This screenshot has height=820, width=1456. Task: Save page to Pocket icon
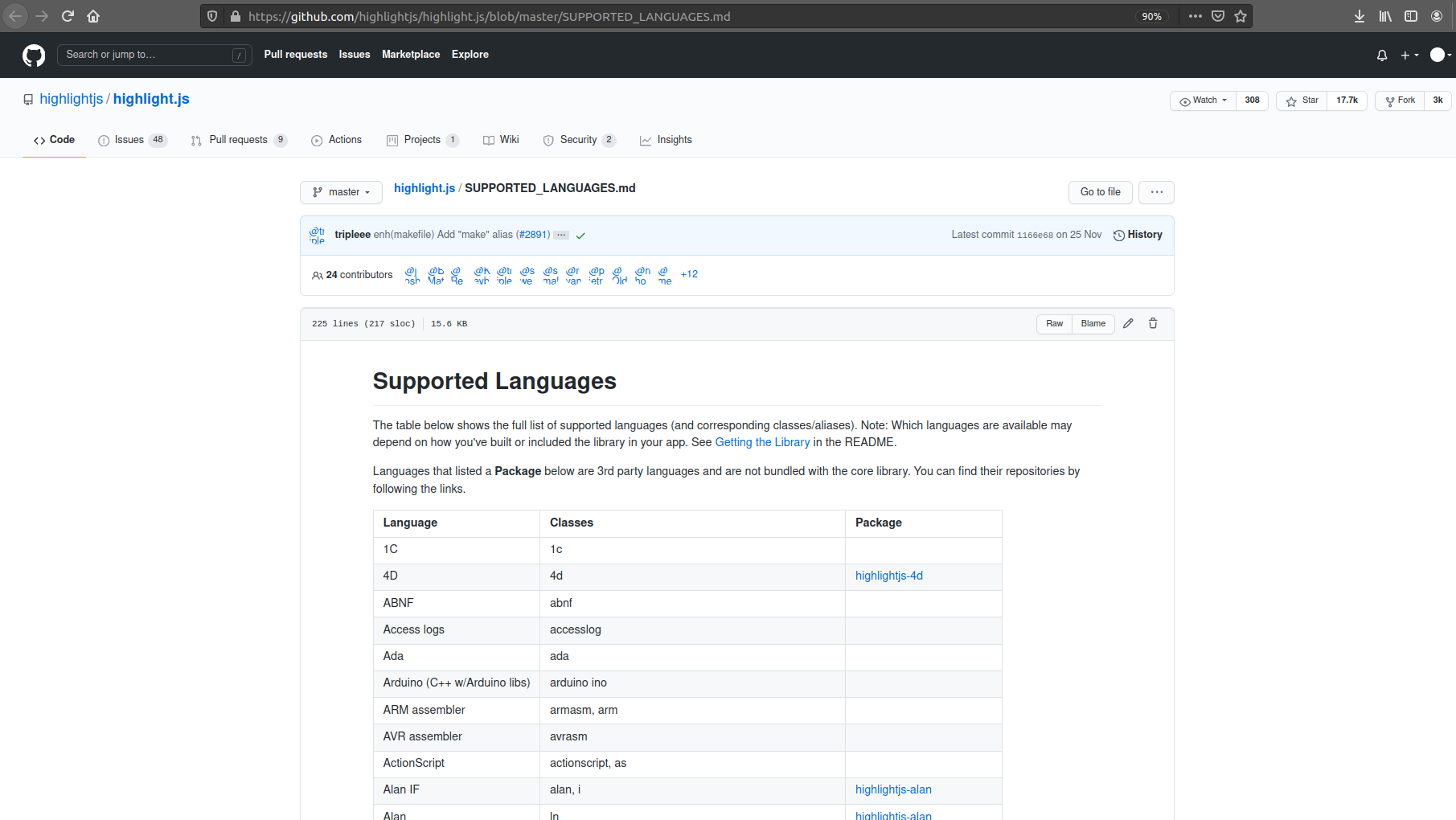pos(1218,16)
